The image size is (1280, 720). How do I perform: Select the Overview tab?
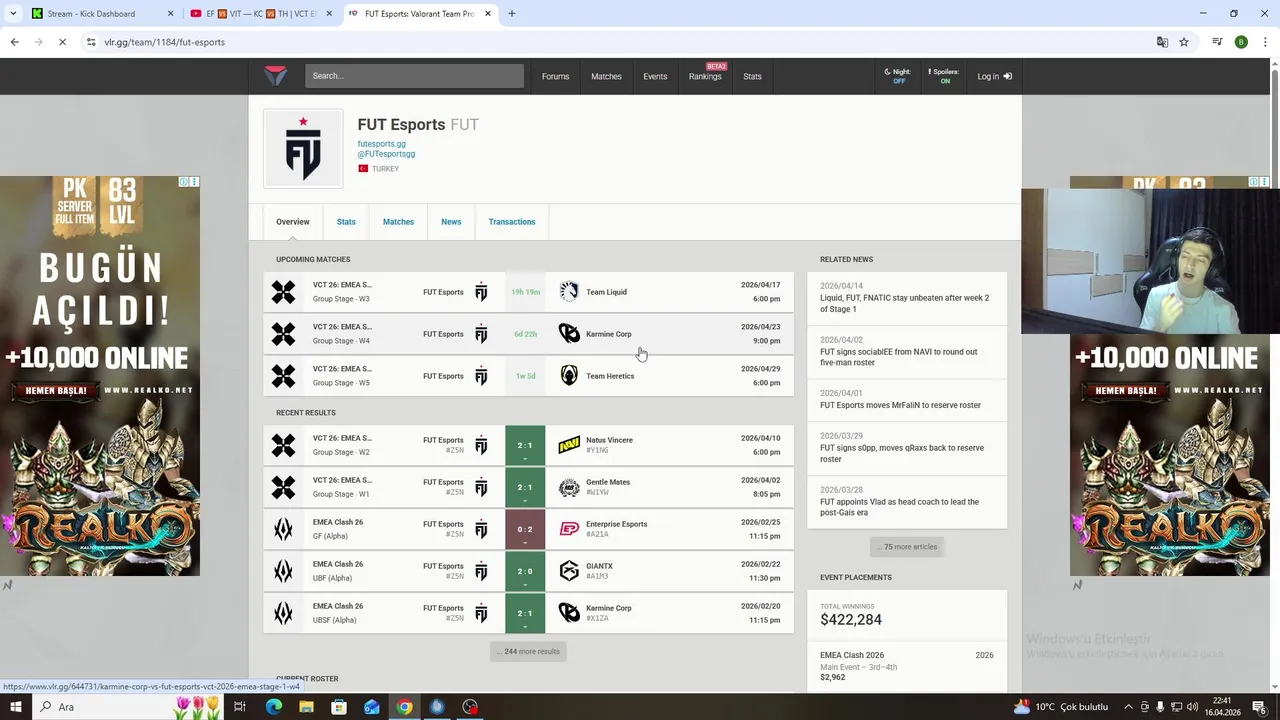[x=293, y=222]
